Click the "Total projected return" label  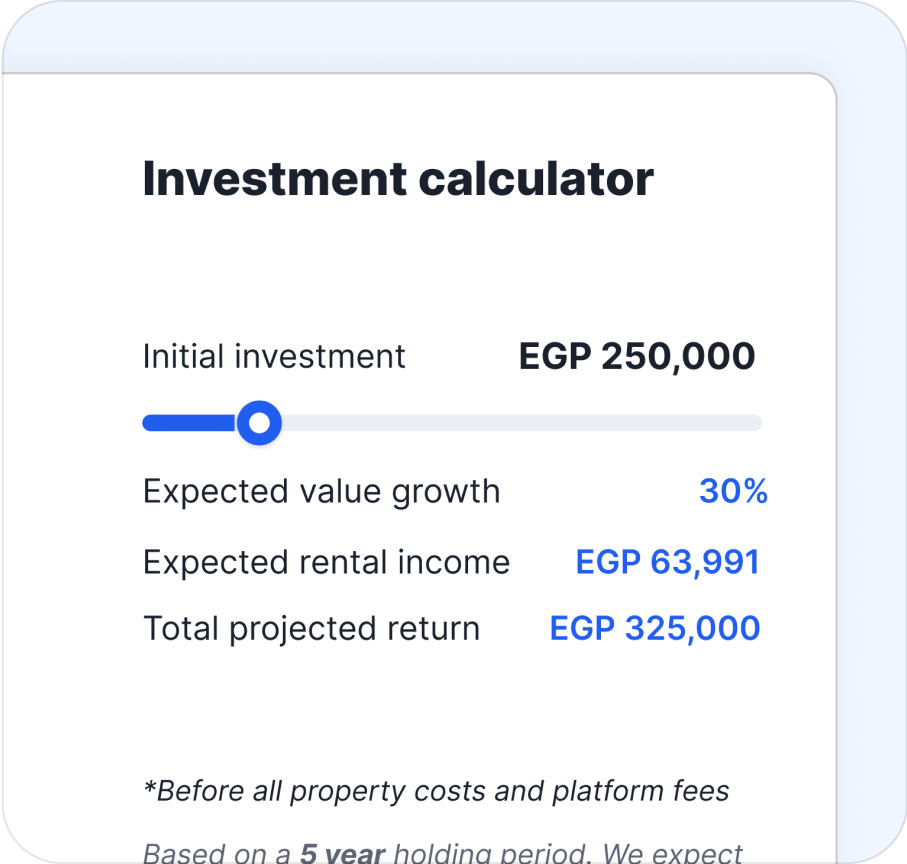tap(311, 628)
